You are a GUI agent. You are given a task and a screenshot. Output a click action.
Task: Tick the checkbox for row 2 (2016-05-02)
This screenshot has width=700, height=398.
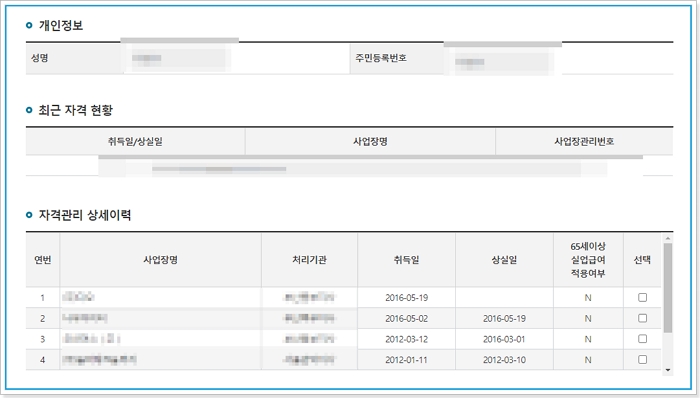(642, 318)
